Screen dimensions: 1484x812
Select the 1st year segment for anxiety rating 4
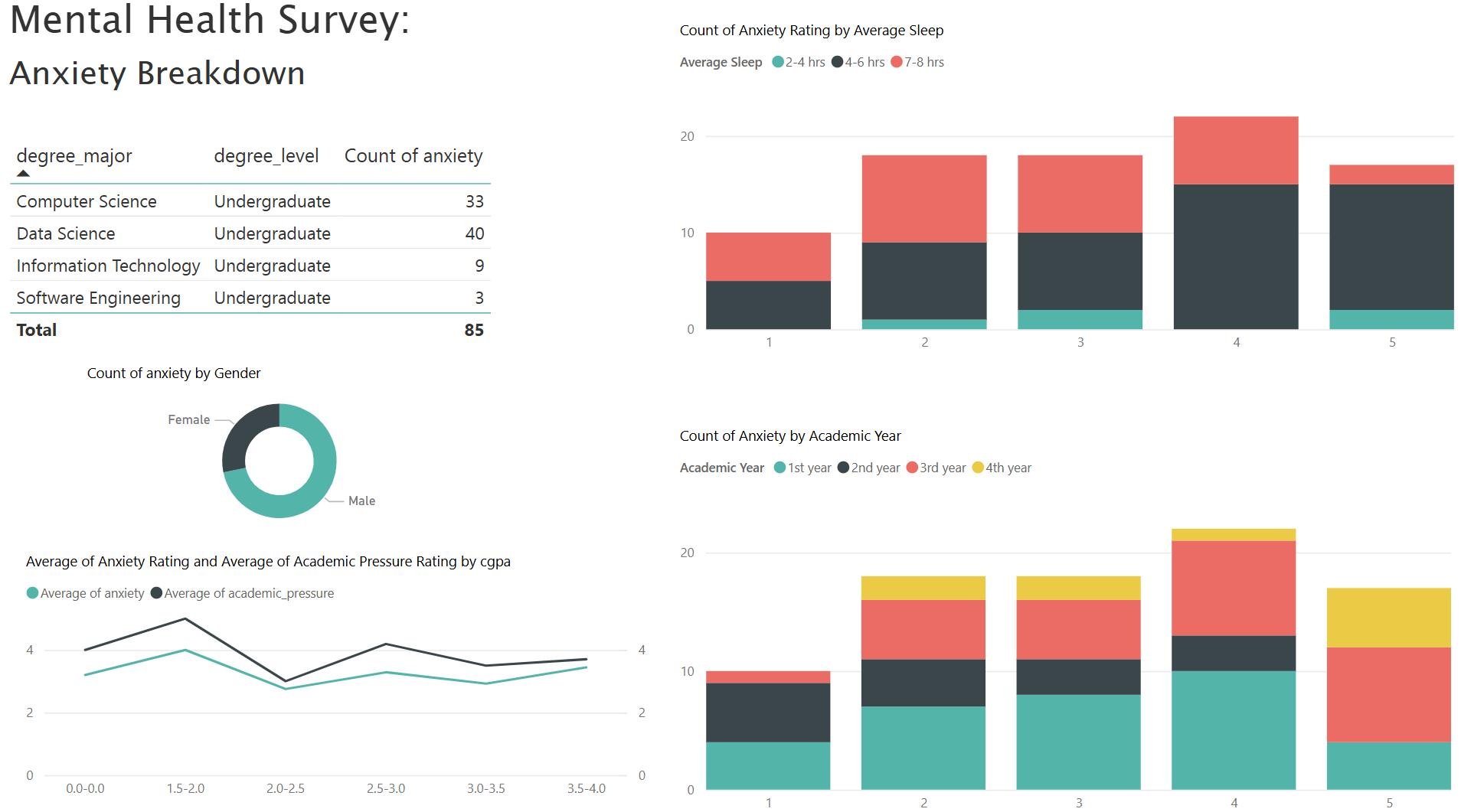pos(1234,730)
